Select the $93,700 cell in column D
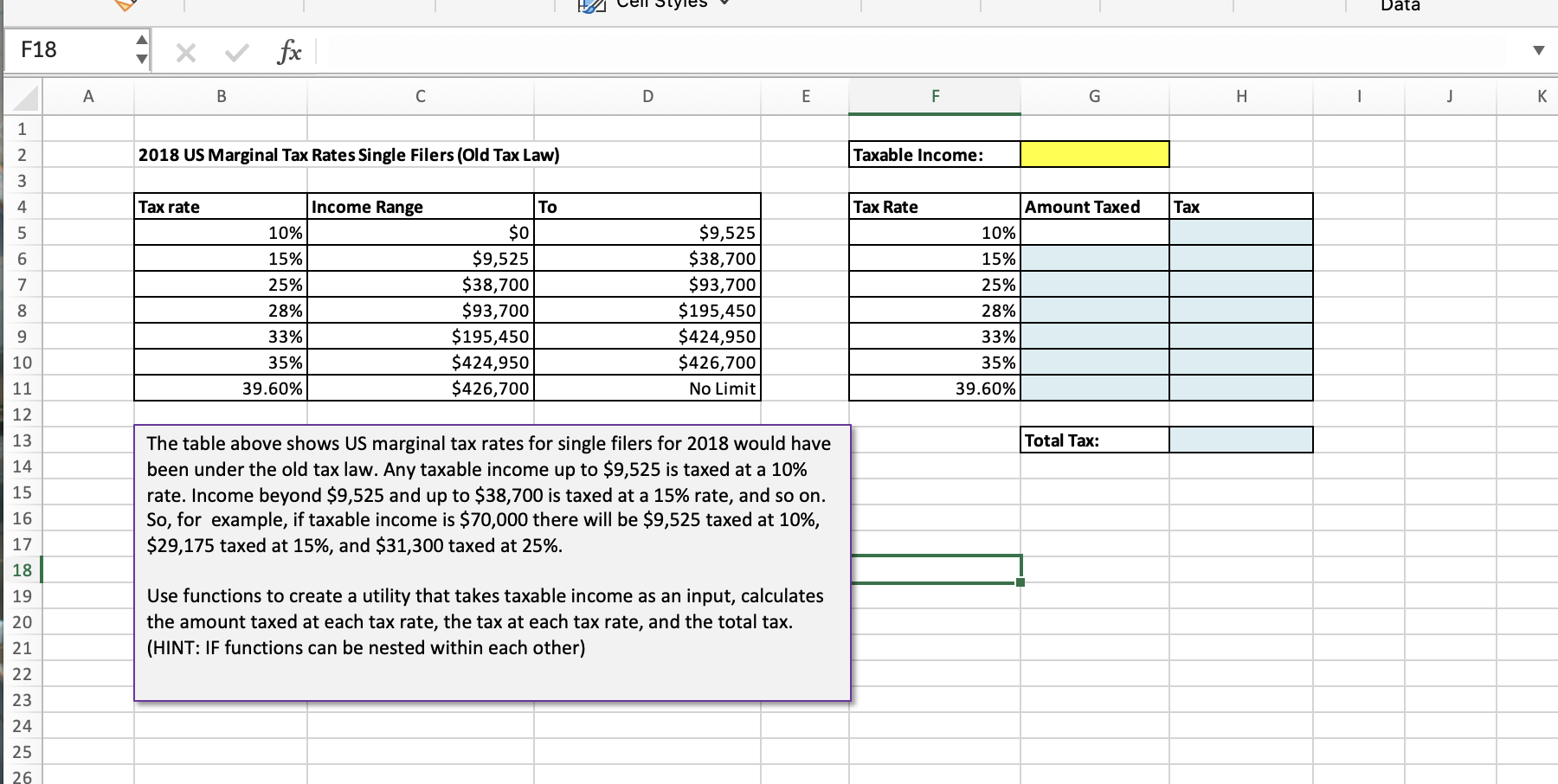 (647, 285)
